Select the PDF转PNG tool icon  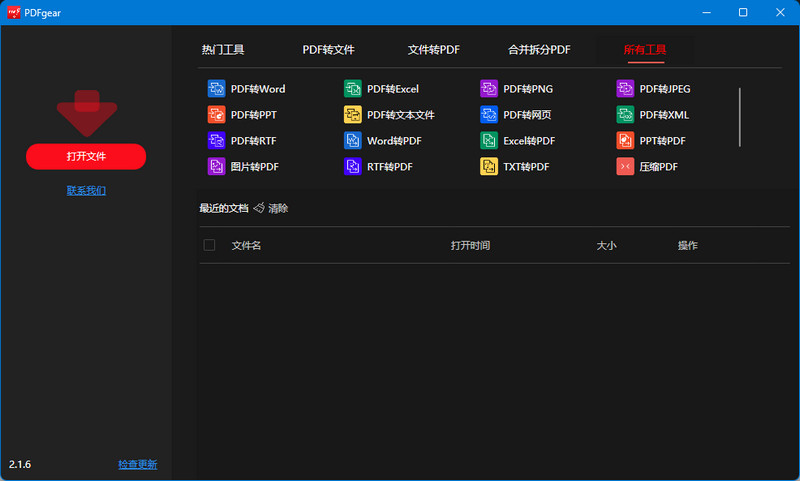click(488, 89)
